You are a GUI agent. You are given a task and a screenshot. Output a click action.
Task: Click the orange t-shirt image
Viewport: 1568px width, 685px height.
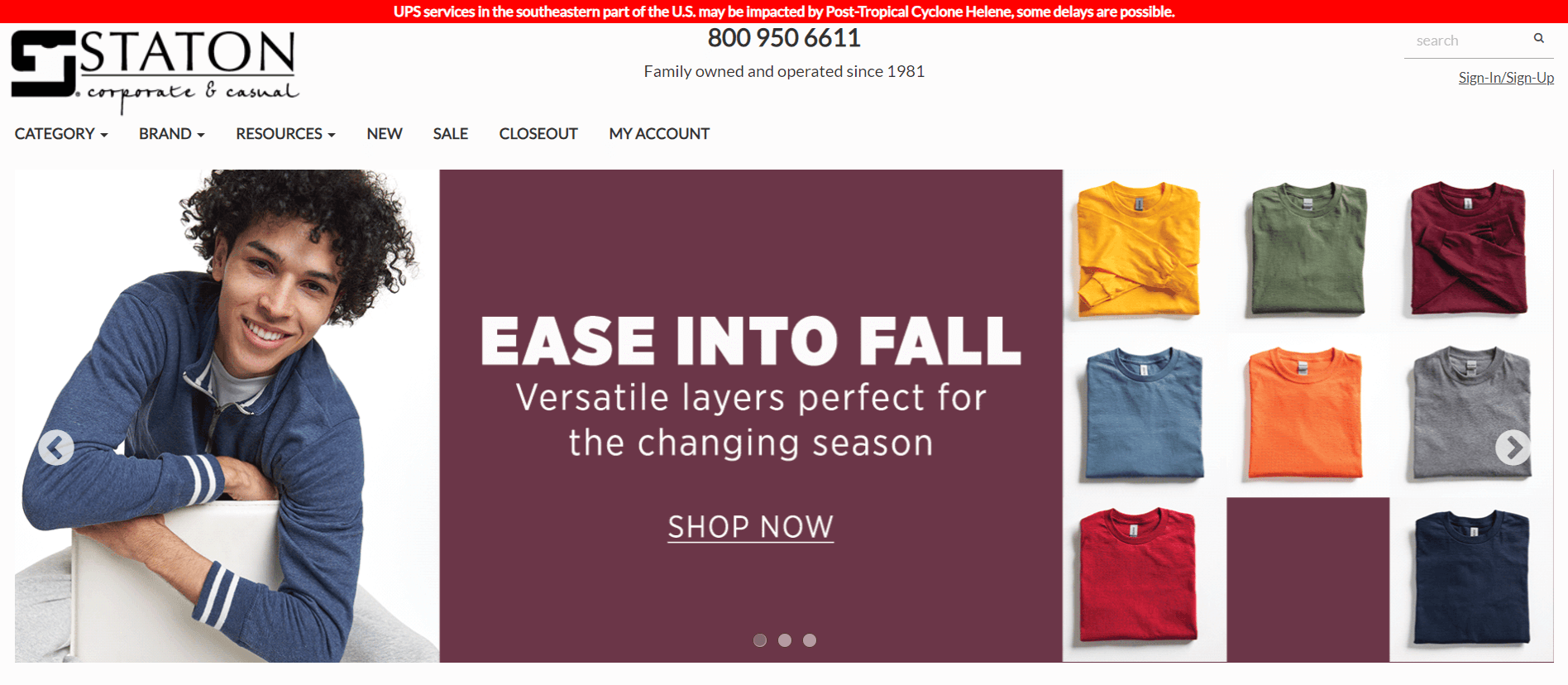1304,413
